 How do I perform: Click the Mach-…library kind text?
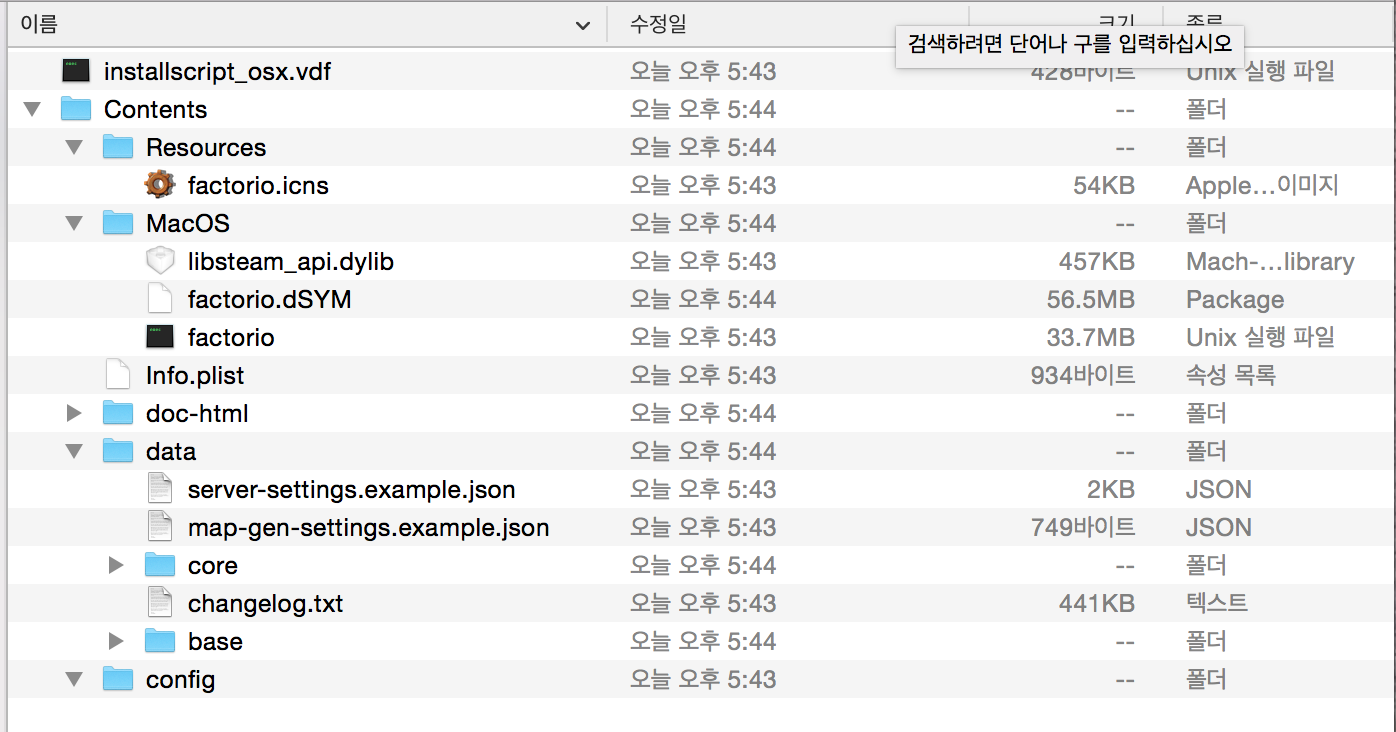(x=1270, y=262)
